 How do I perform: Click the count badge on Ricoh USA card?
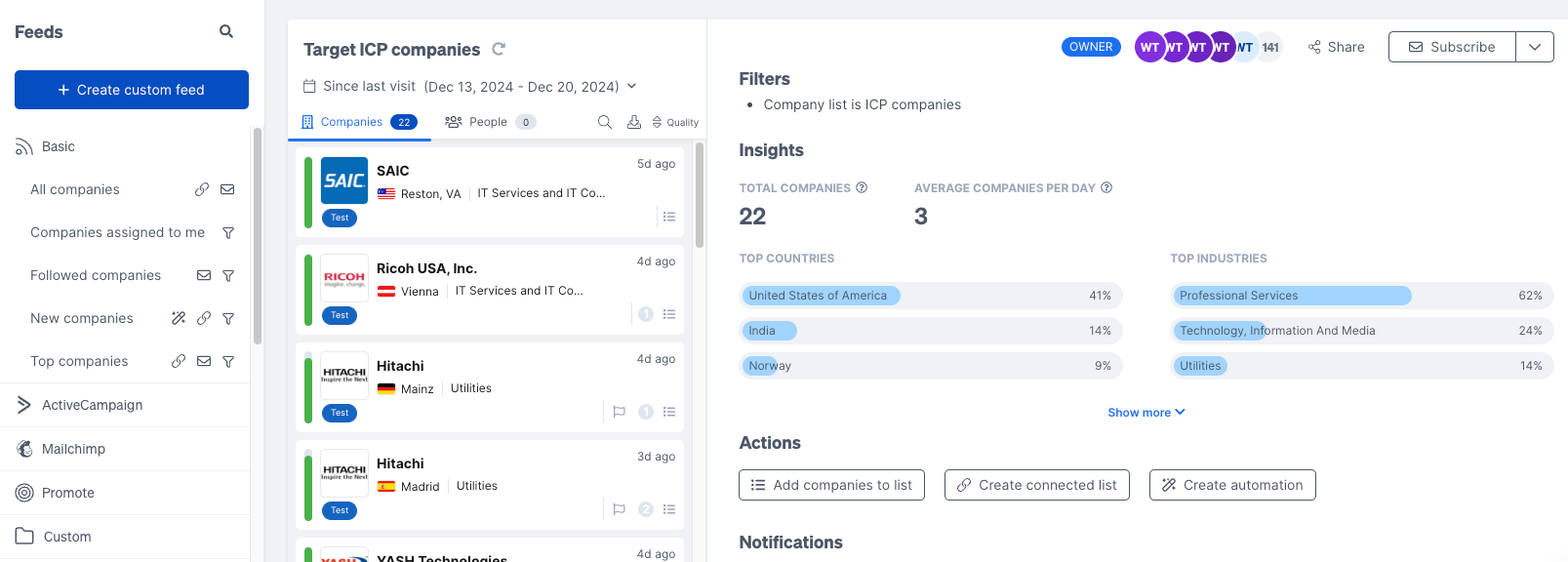tap(645, 314)
